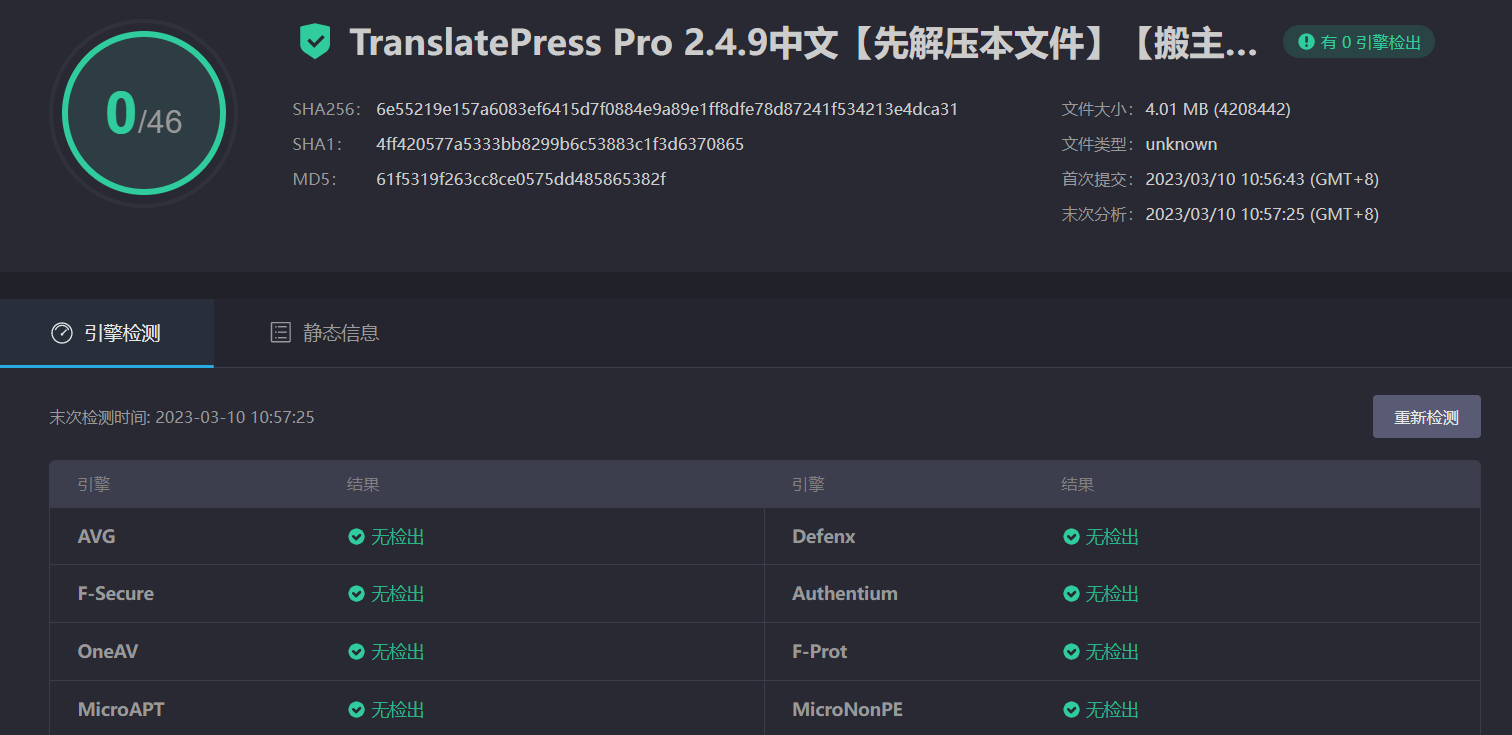Screen dimensions: 1512x735
Task: Click the 首次提交 time 10:56:43
Action: (x=1262, y=179)
